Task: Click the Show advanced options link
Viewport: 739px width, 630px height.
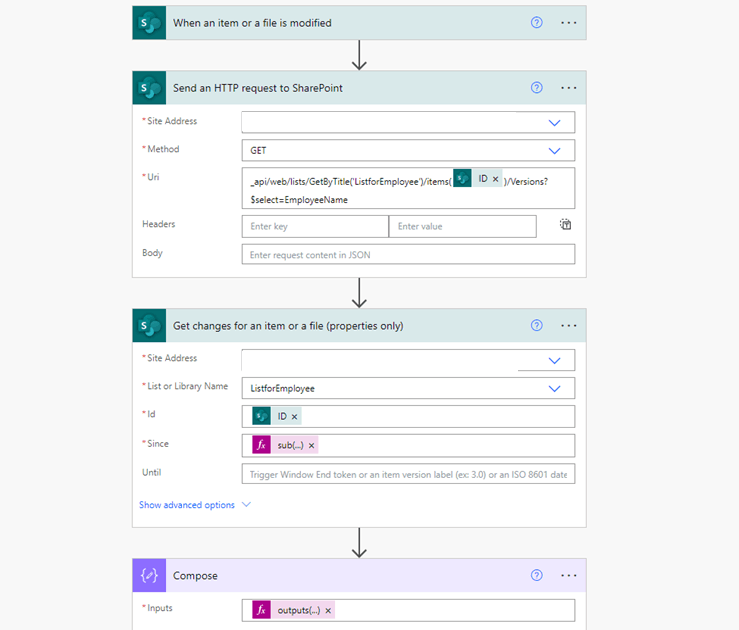Action: (187, 505)
